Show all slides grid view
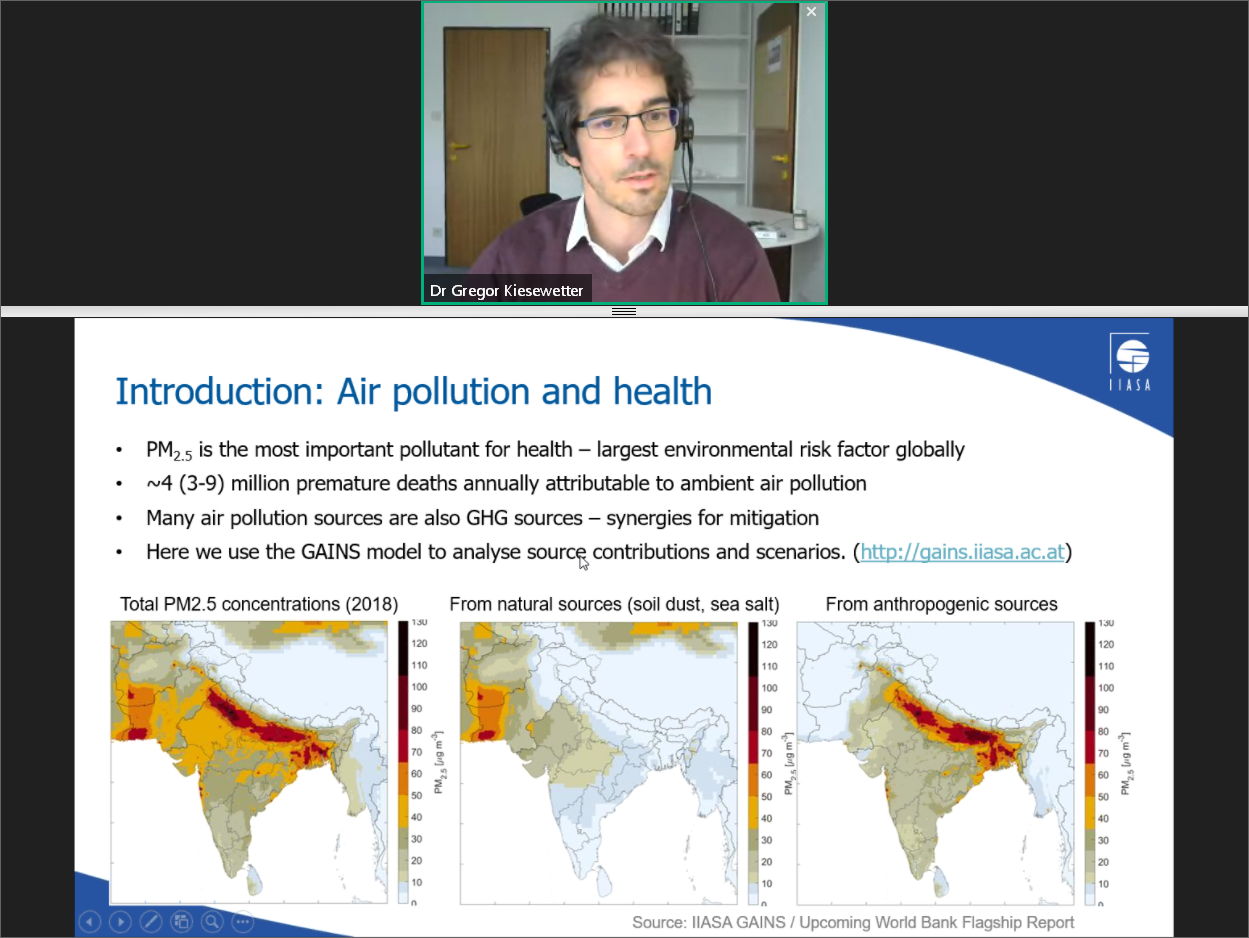 181,921
